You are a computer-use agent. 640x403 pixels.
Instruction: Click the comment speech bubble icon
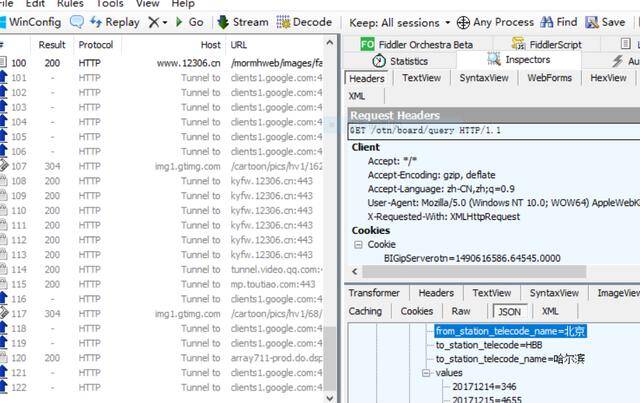coord(77,22)
